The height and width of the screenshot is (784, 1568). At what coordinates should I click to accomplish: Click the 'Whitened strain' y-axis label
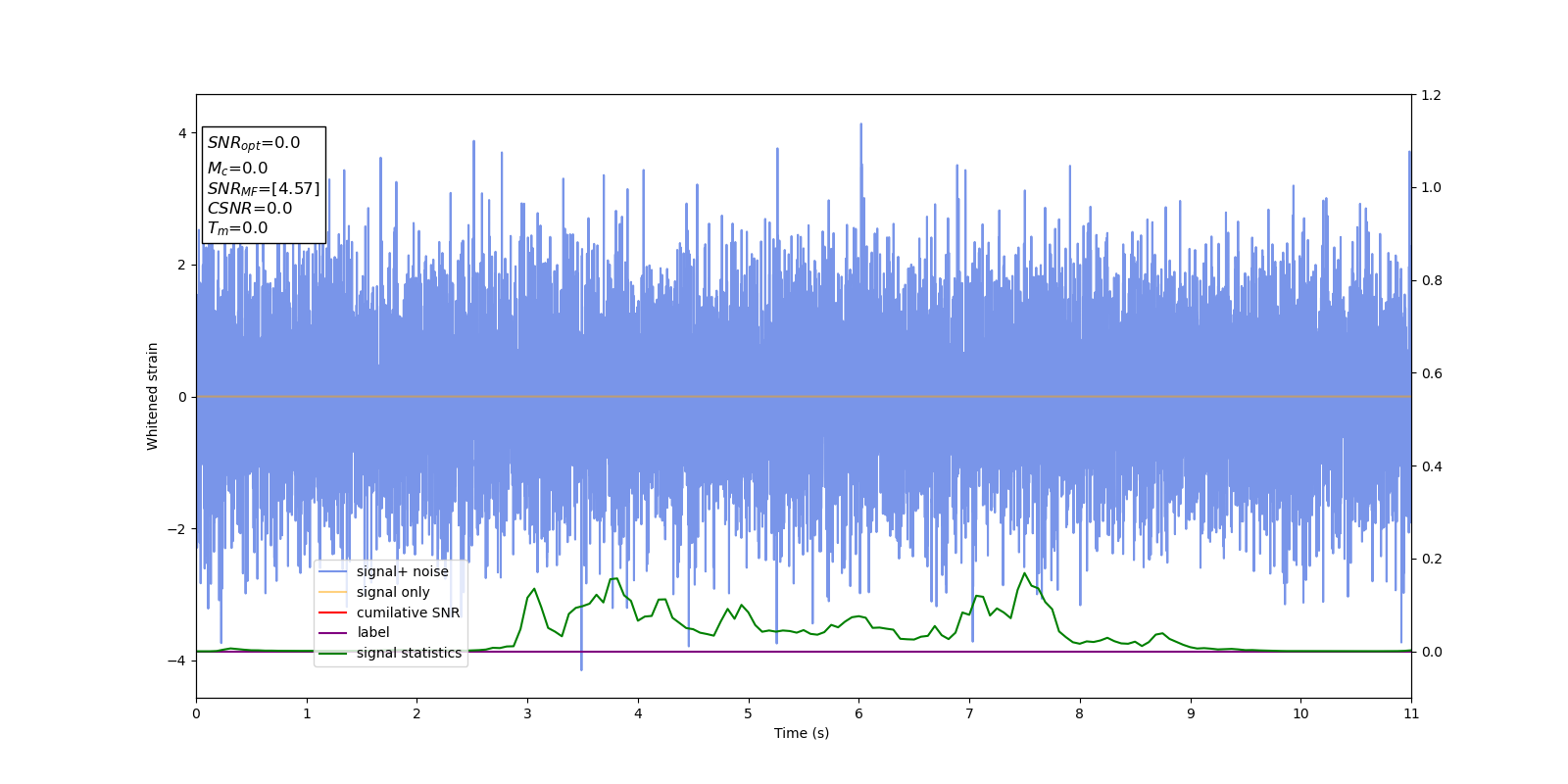(153, 396)
